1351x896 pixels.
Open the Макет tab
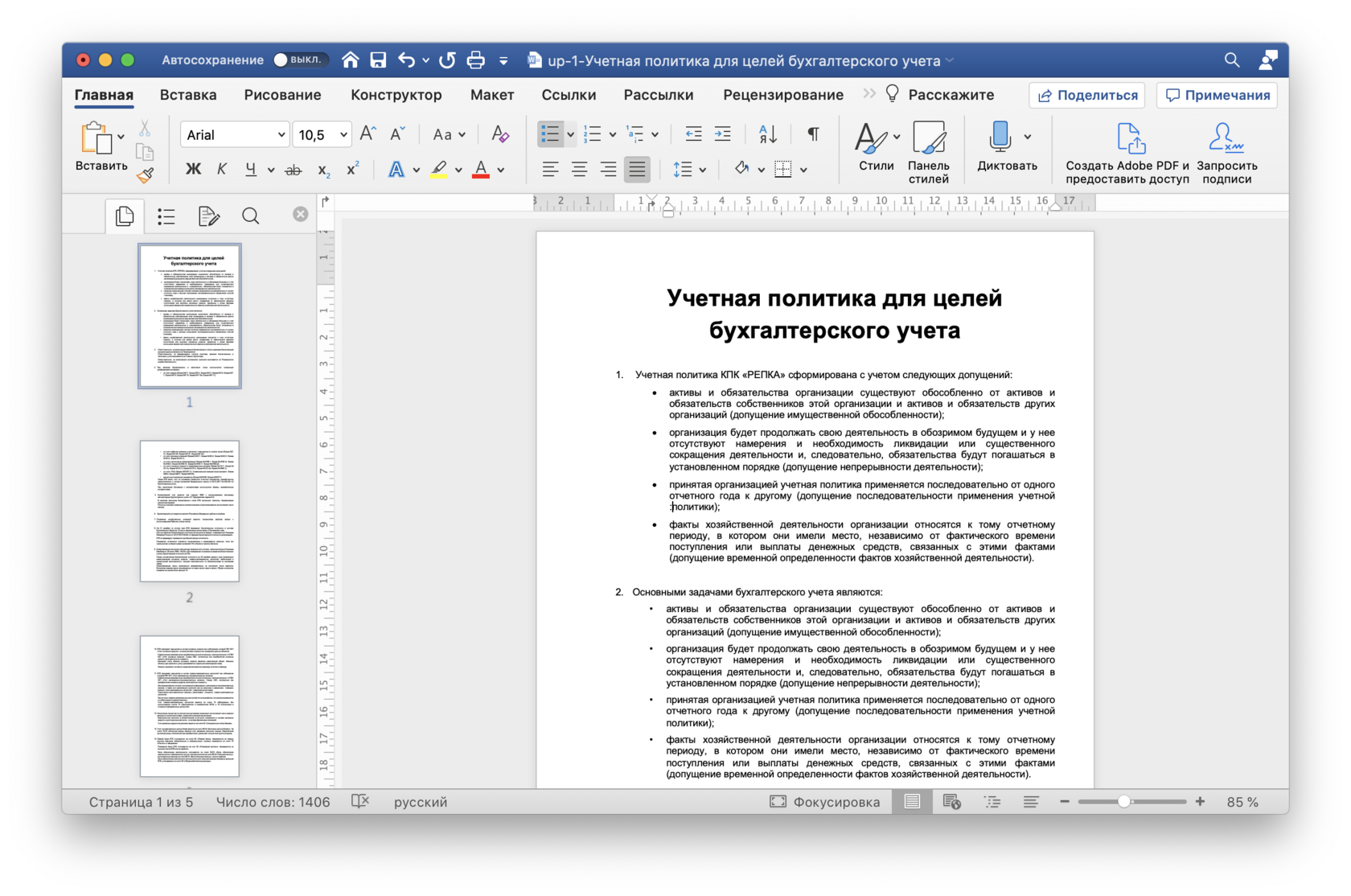coord(492,95)
